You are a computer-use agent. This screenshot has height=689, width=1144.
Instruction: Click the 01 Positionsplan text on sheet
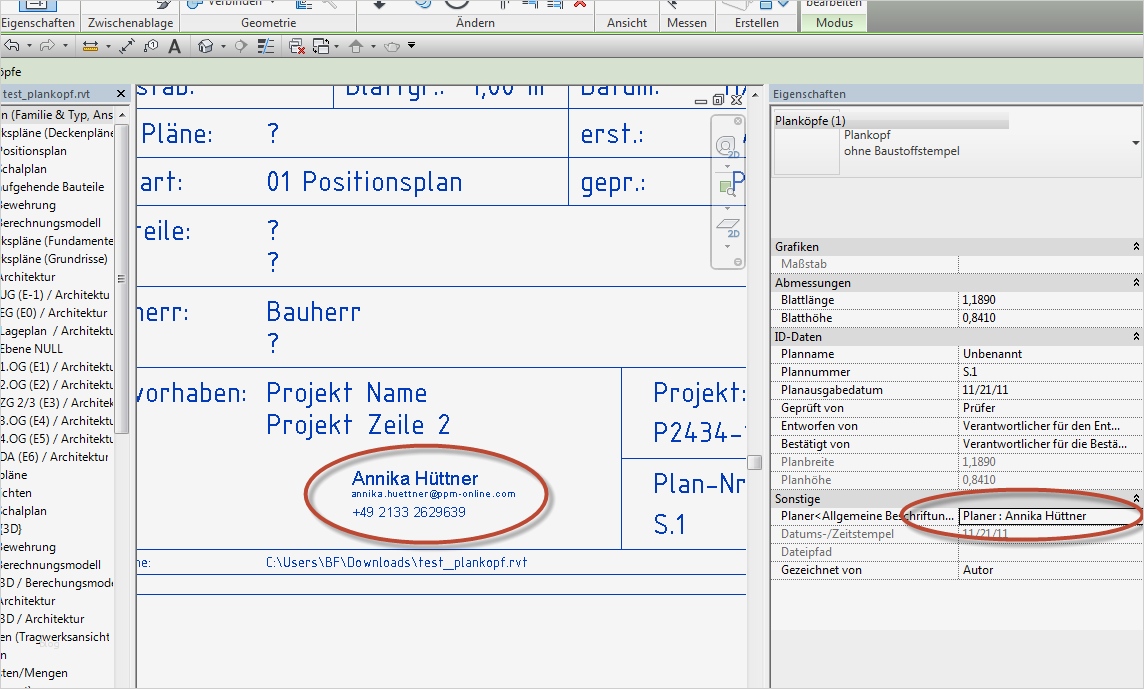(364, 182)
